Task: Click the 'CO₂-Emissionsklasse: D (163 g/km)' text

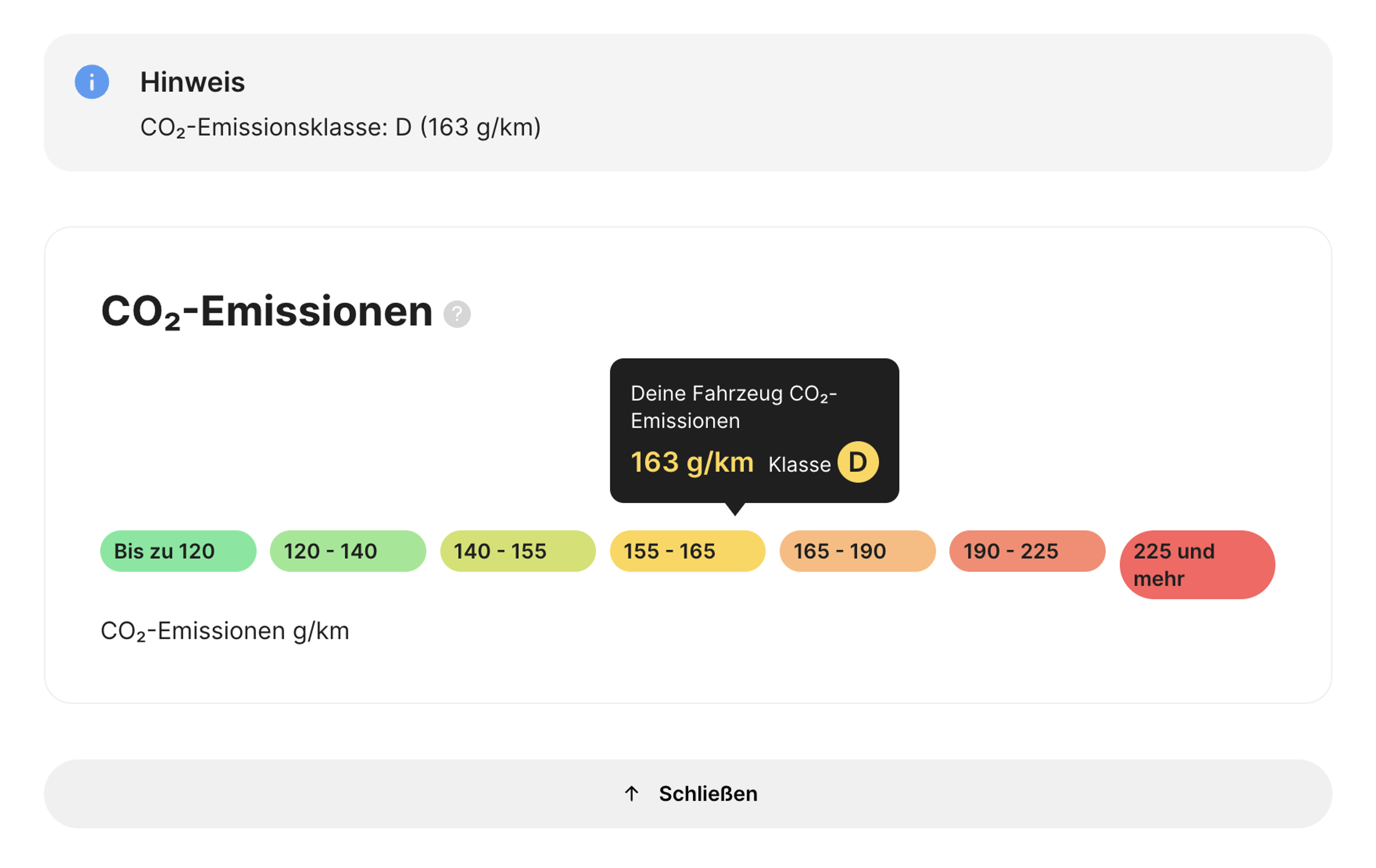Action: click(340, 128)
